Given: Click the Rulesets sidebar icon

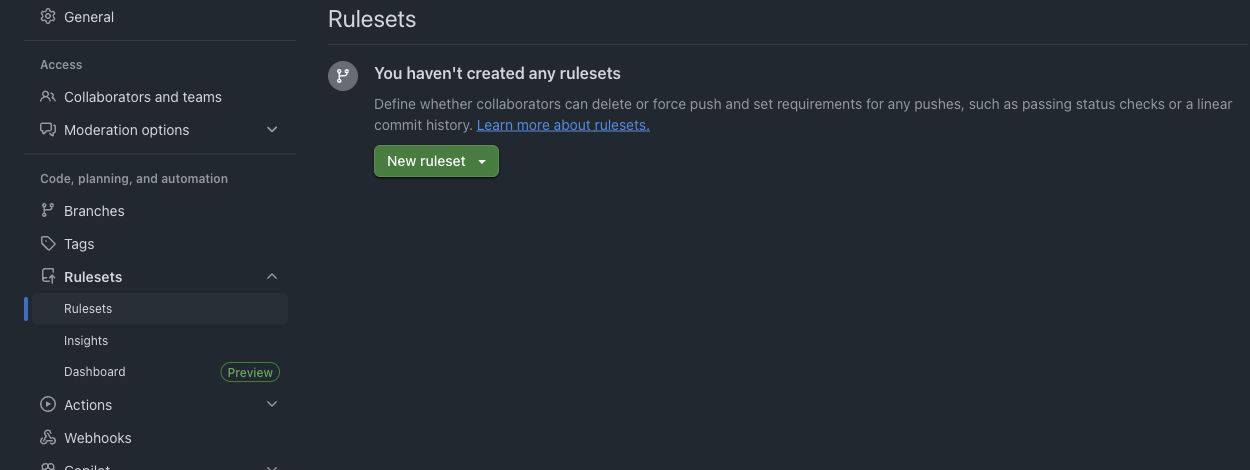Looking at the screenshot, I should pos(48,277).
